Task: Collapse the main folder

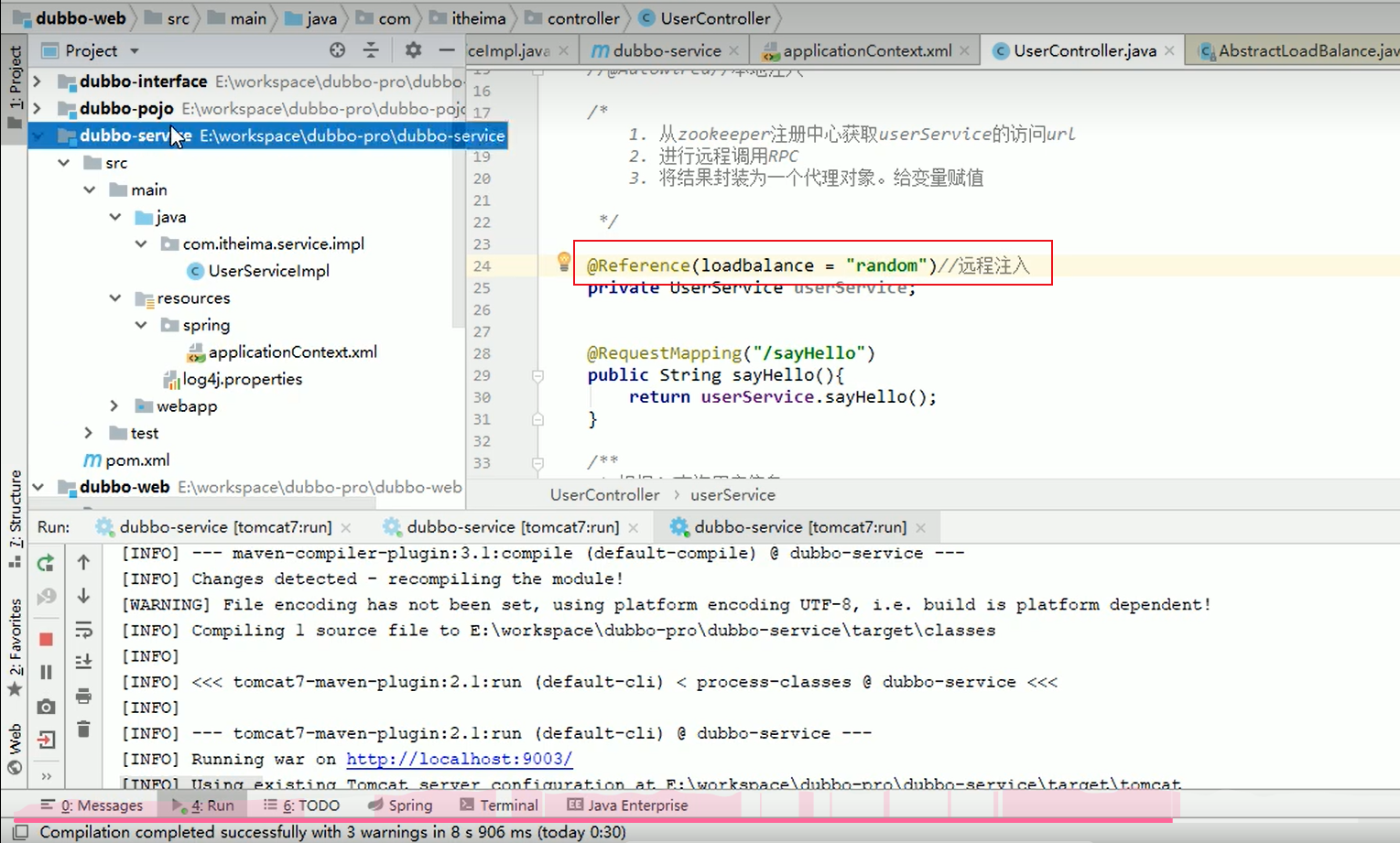Action: [x=89, y=189]
